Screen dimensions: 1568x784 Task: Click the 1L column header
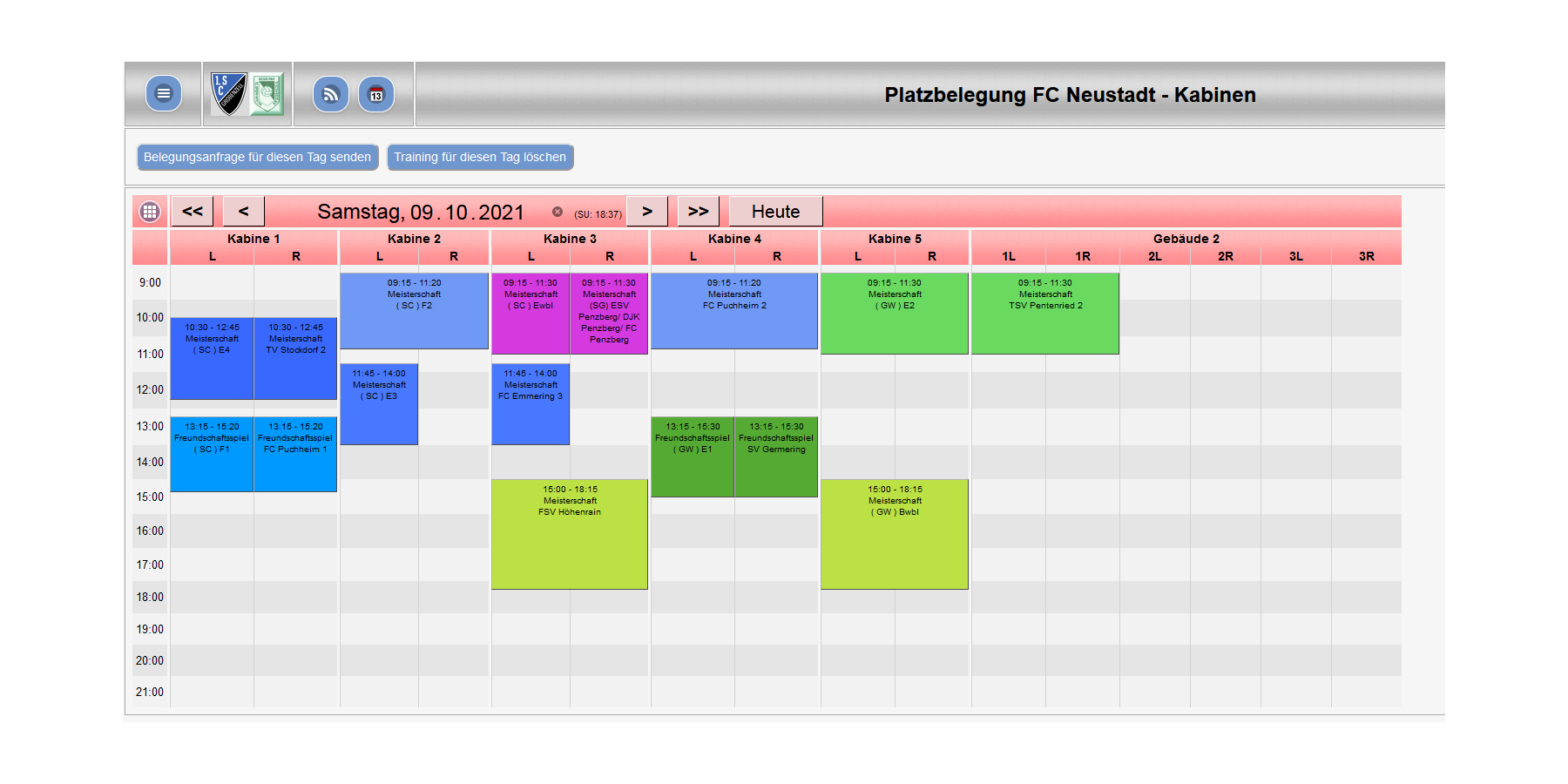(1009, 256)
